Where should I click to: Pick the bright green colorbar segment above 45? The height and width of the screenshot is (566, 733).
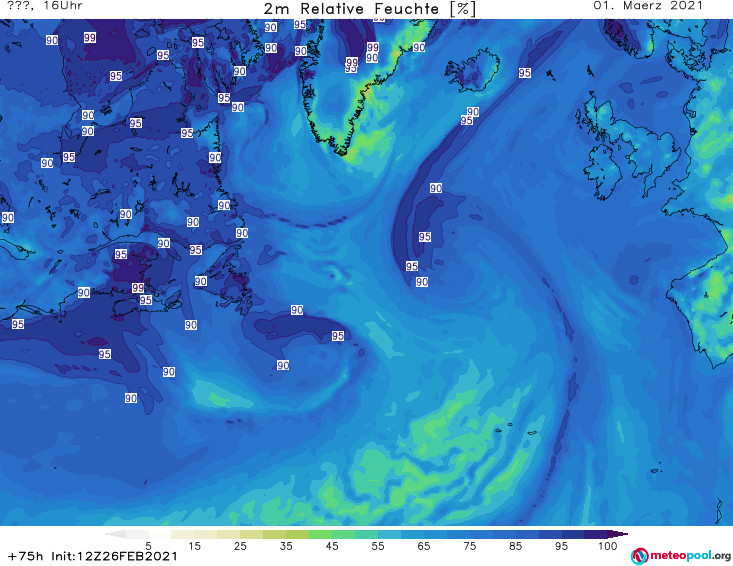click(320, 534)
